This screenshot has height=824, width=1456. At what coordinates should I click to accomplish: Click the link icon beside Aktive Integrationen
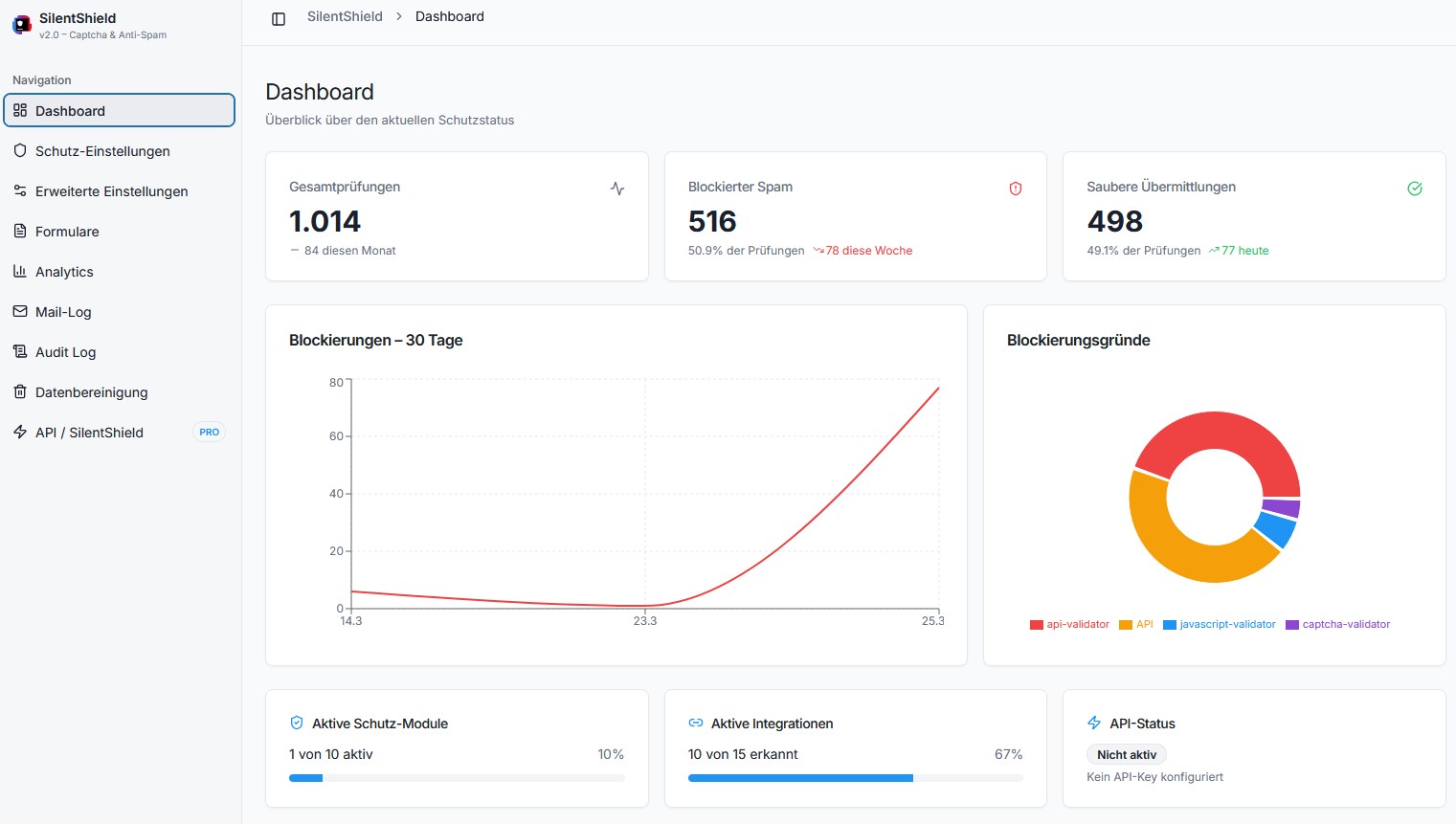[696, 723]
